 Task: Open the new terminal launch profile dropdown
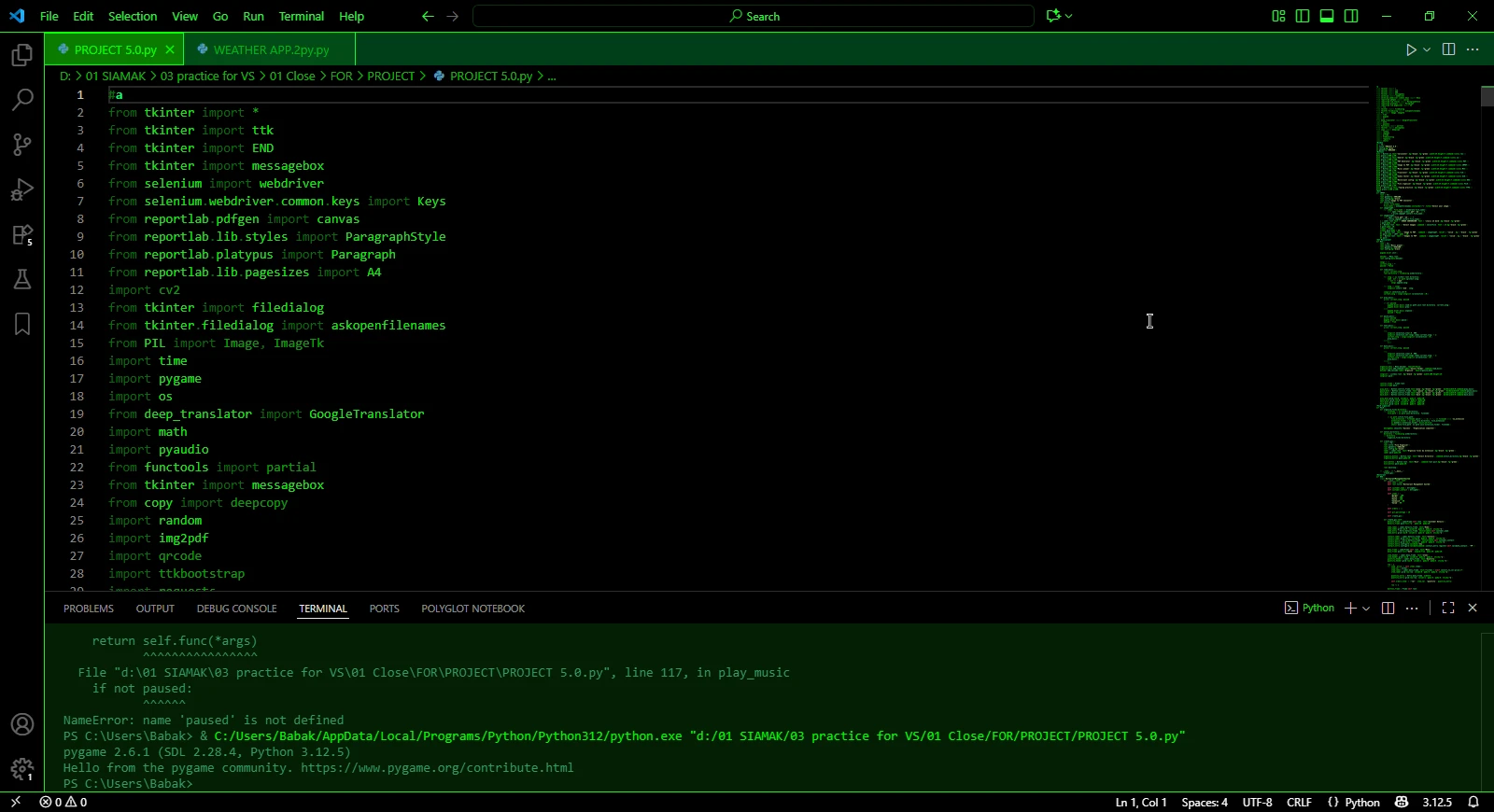(1366, 609)
